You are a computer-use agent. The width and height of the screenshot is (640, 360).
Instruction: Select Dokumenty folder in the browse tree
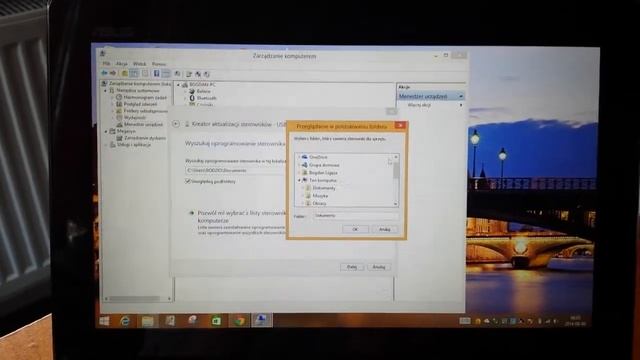[324, 188]
